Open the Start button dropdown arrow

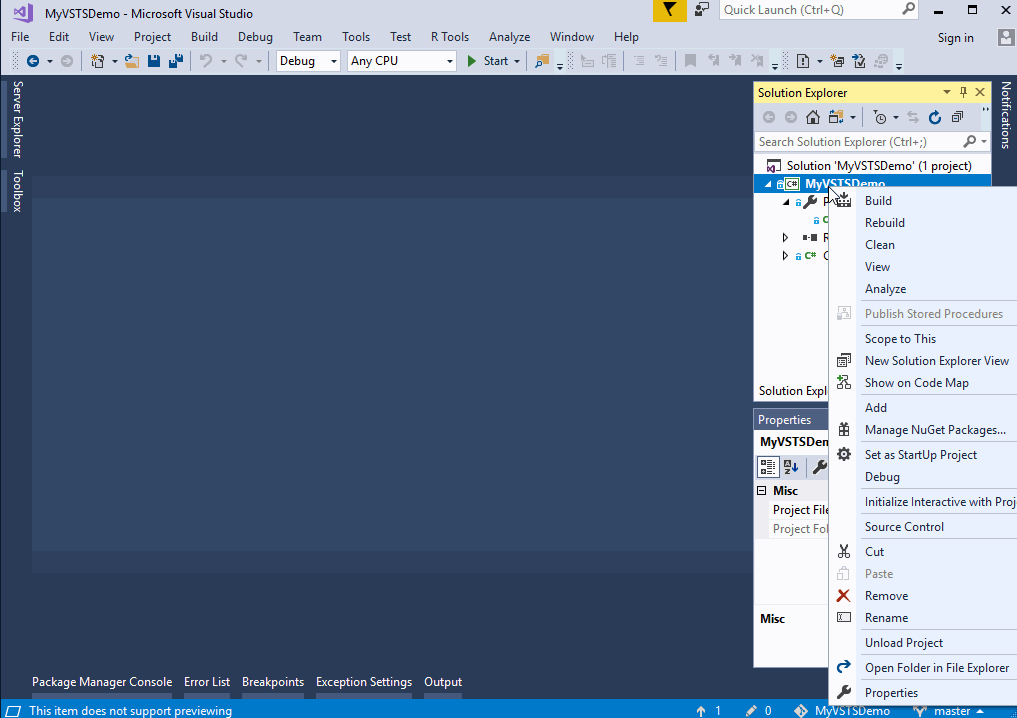[517, 62]
